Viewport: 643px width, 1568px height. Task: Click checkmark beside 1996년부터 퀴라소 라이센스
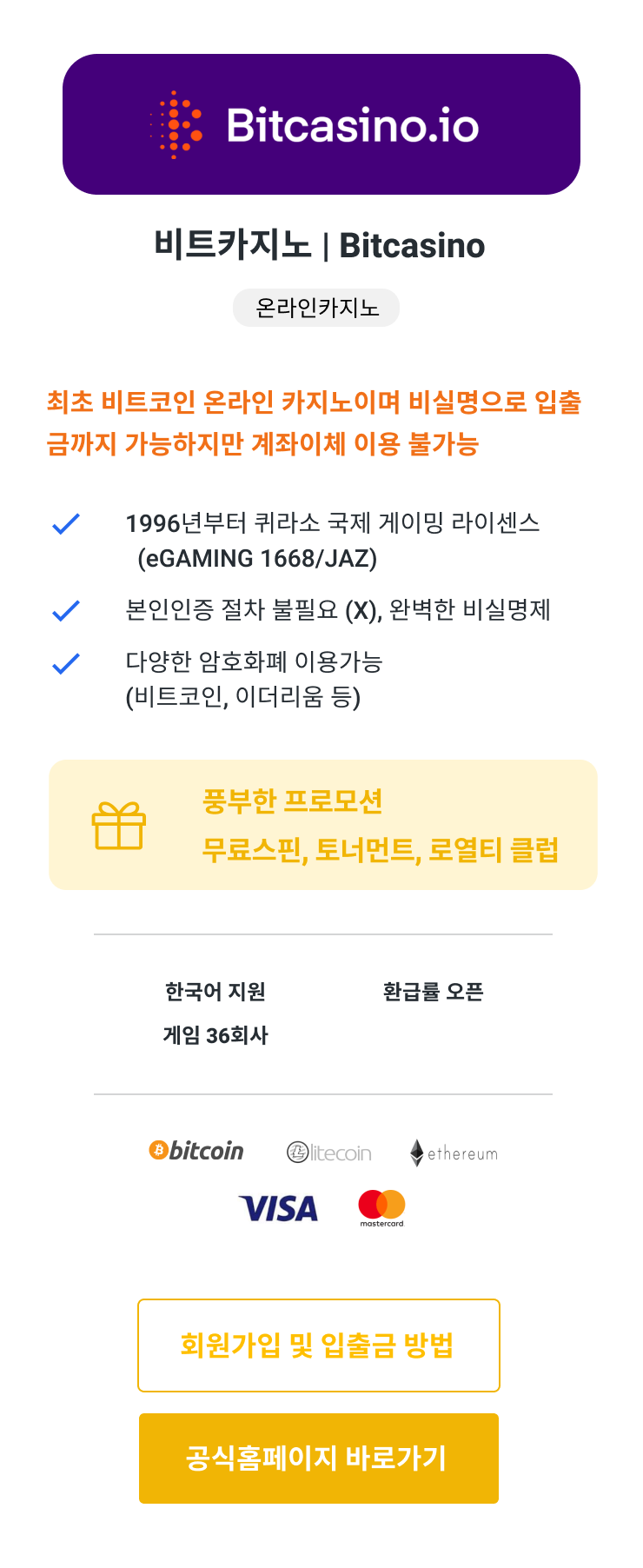tap(66, 524)
